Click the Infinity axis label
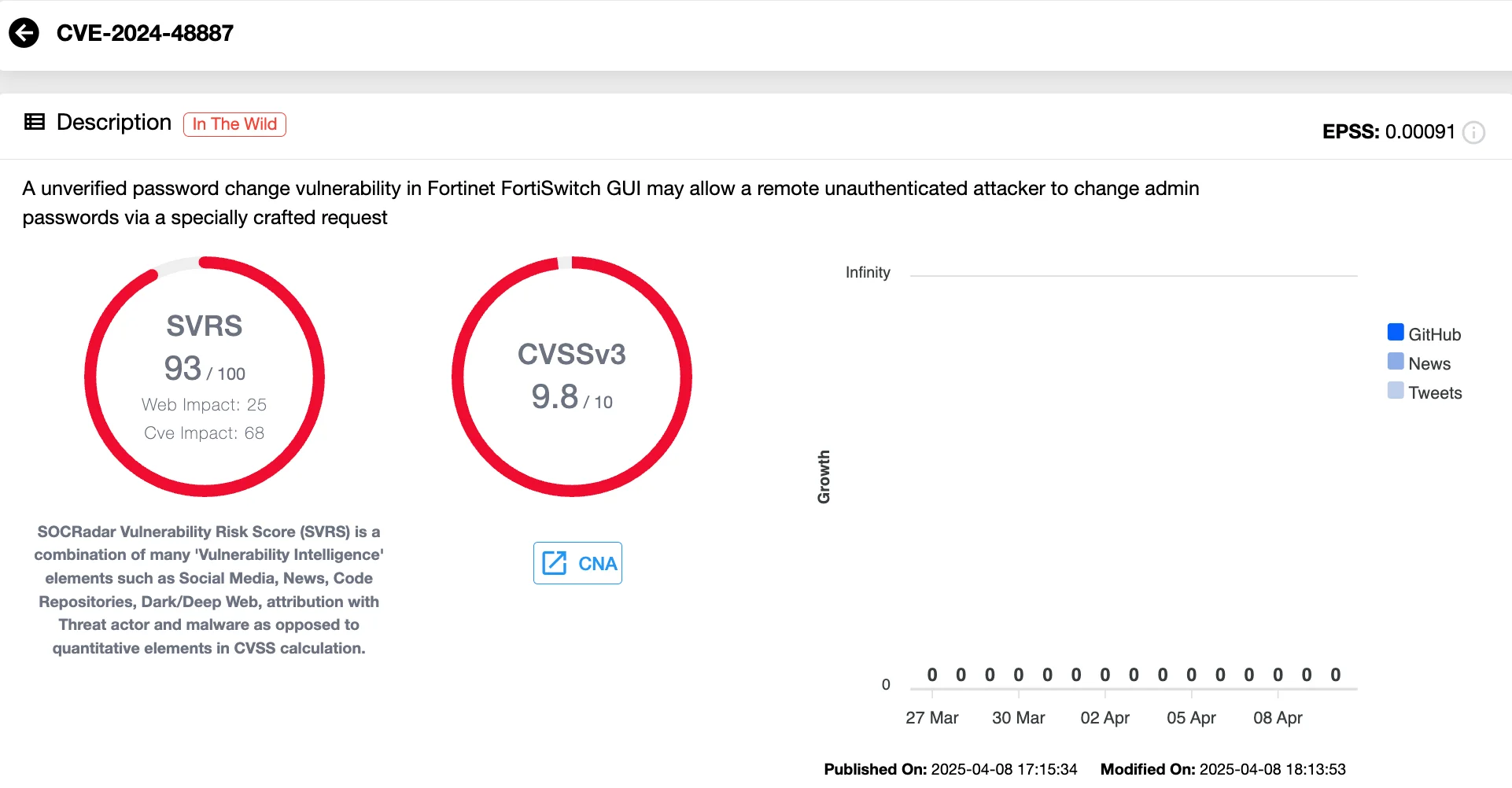Viewport: 1512px width, 788px height. coord(868,272)
